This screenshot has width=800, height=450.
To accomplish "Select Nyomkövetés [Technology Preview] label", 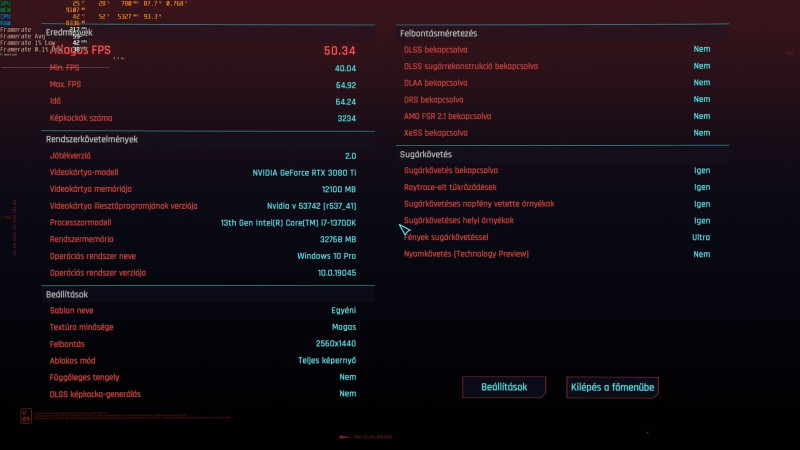I will click(466, 254).
